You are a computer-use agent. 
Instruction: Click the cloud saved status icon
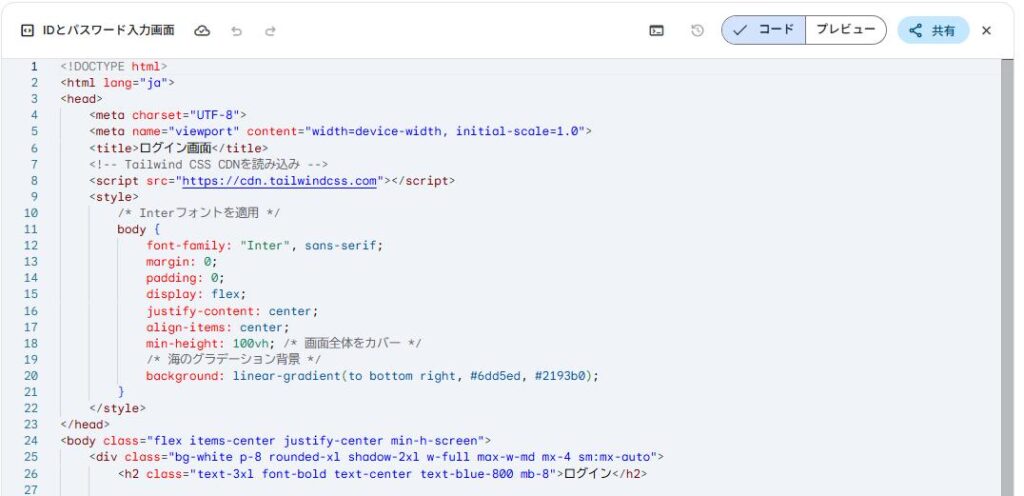click(202, 31)
